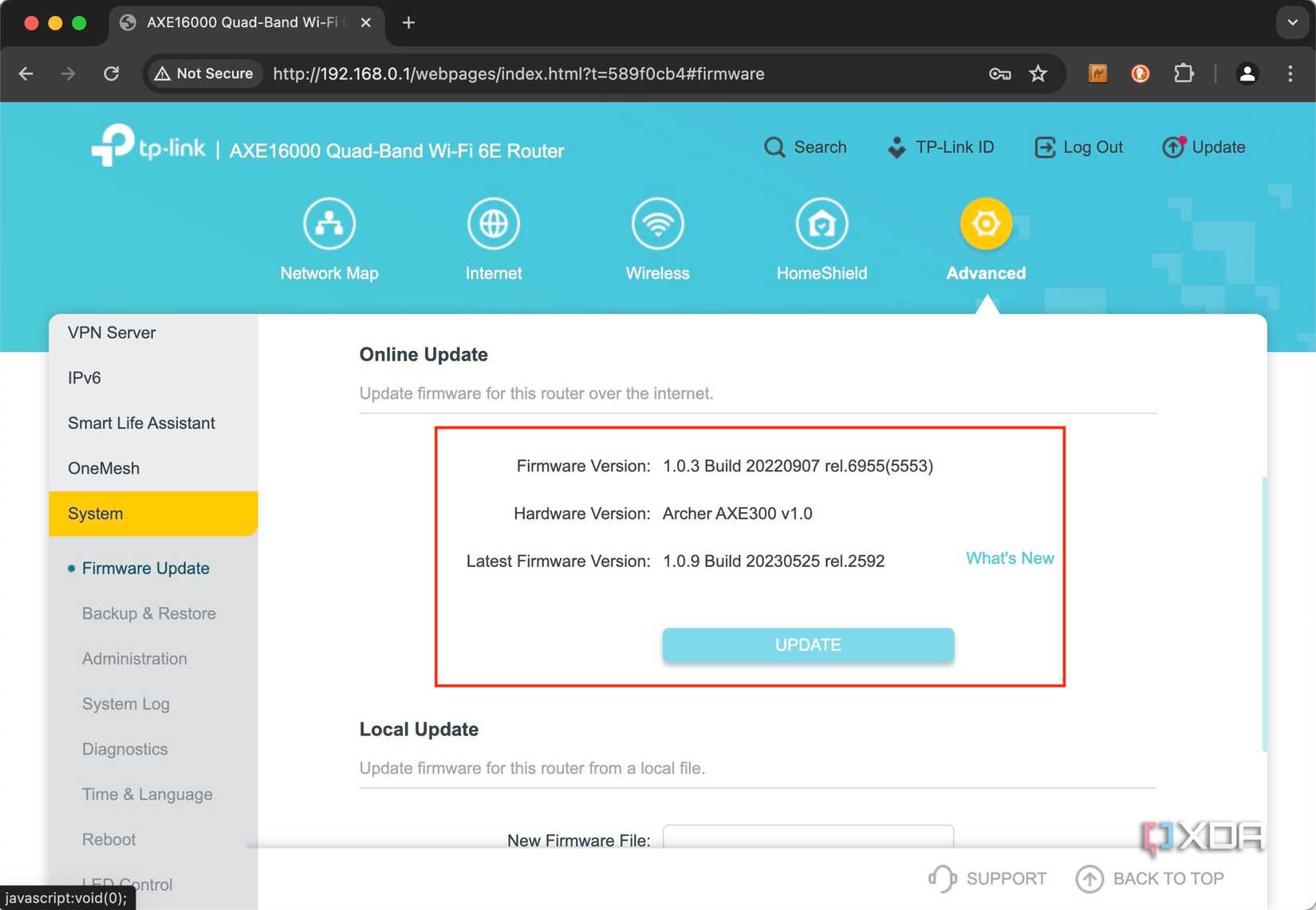Click the Back to Top arrow
This screenshot has width=1316, height=910.
[x=1089, y=878]
